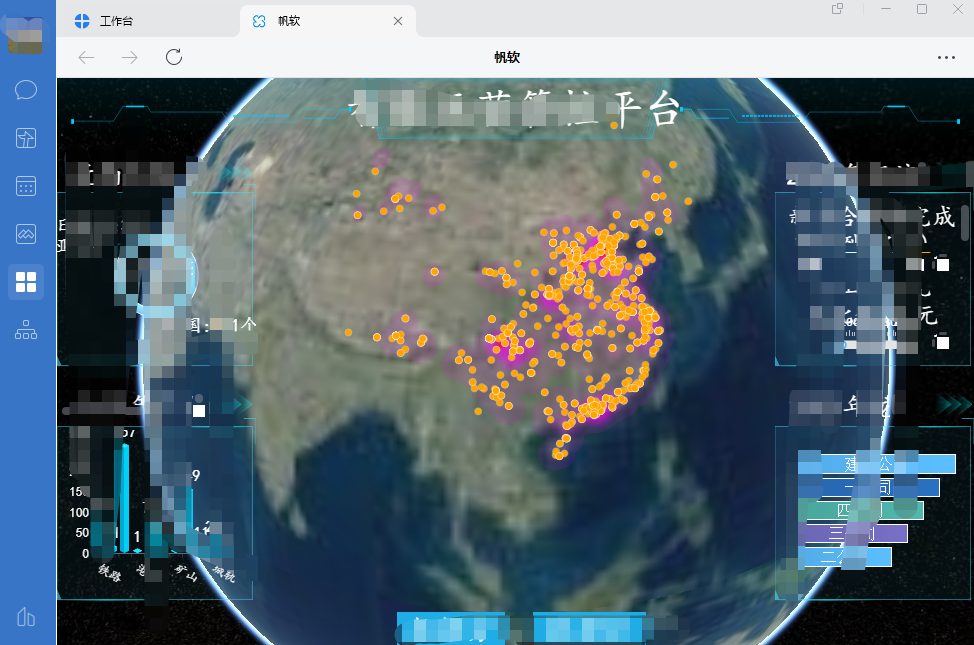Click the 矿山 axis label
The height and width of the screenshot is (645, 974).
click(x=186, y=572)
